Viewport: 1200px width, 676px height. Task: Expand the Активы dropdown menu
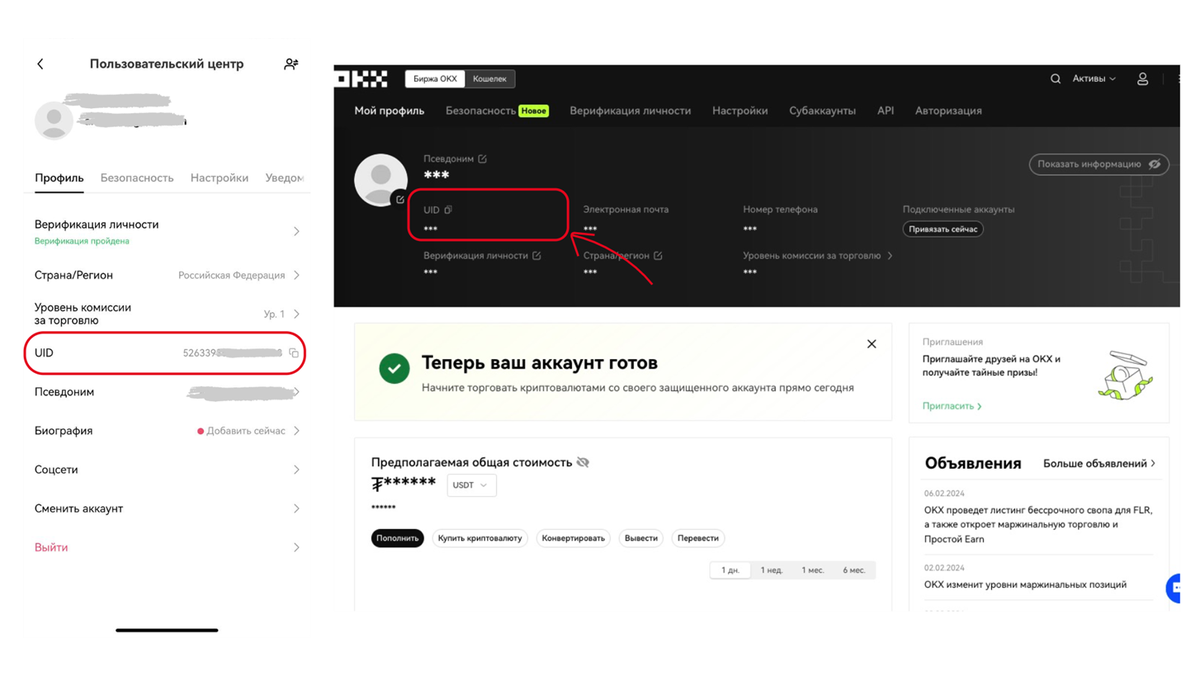[x=1094, y=79]
